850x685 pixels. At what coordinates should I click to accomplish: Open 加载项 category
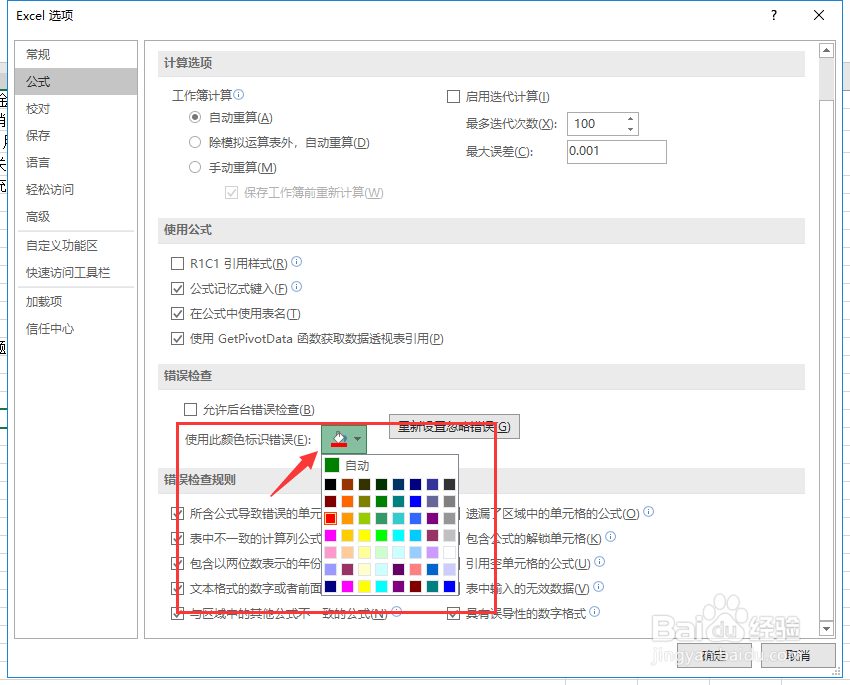click(x=76, y=301)
